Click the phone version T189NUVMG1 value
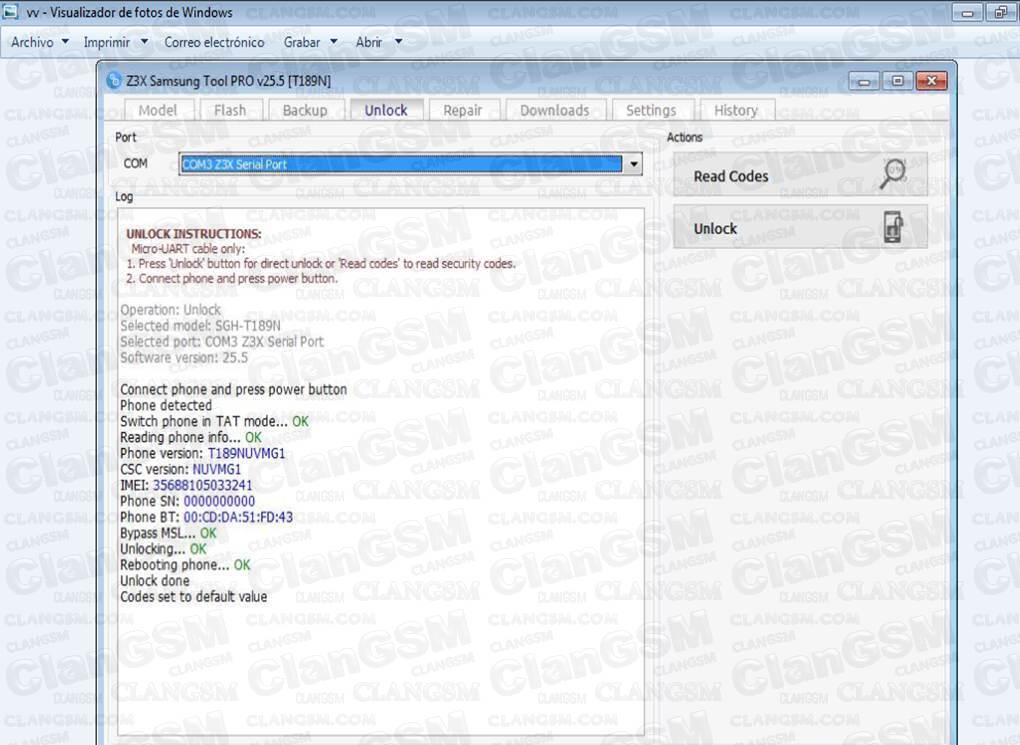This screenshot has width=1020, height=745. (x=247, y=453)
